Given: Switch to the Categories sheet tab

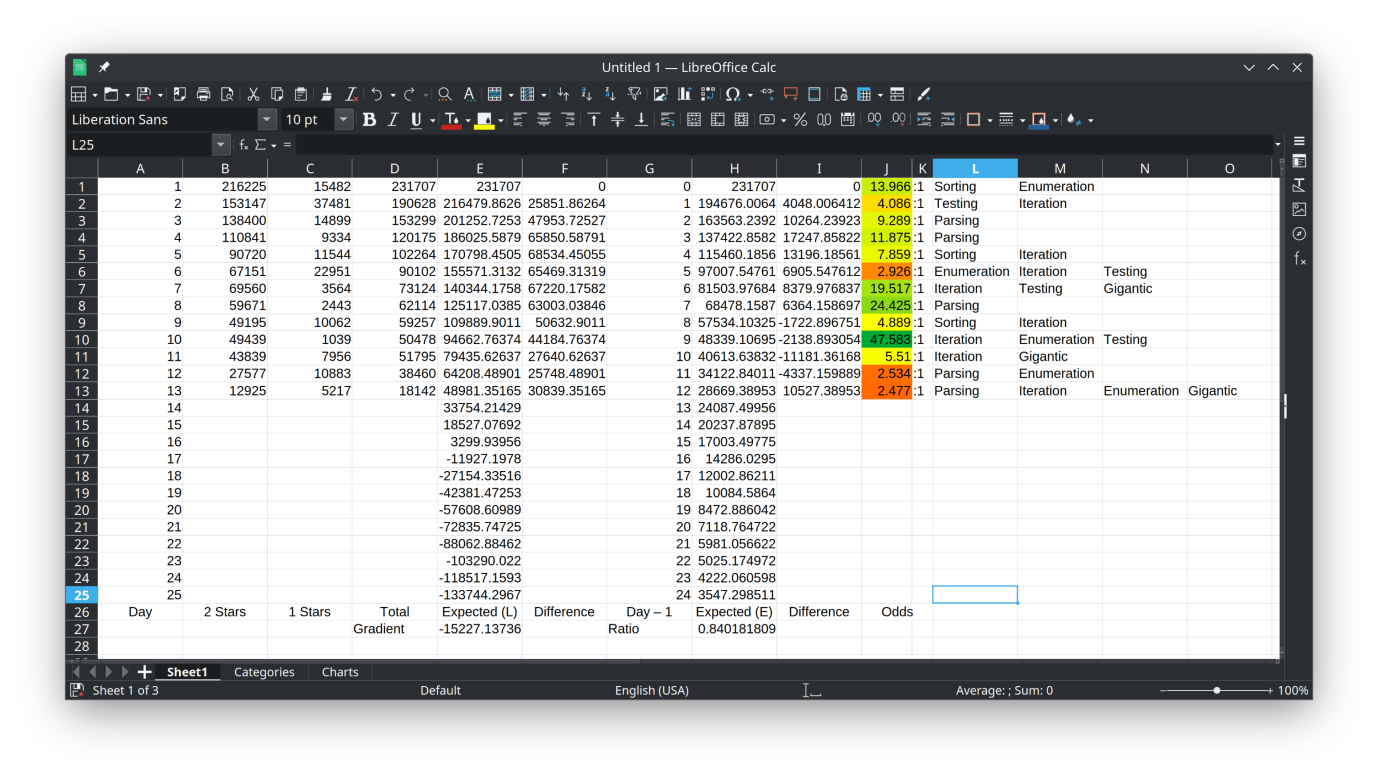Looking at the screenshot, I should coord(264,672).
